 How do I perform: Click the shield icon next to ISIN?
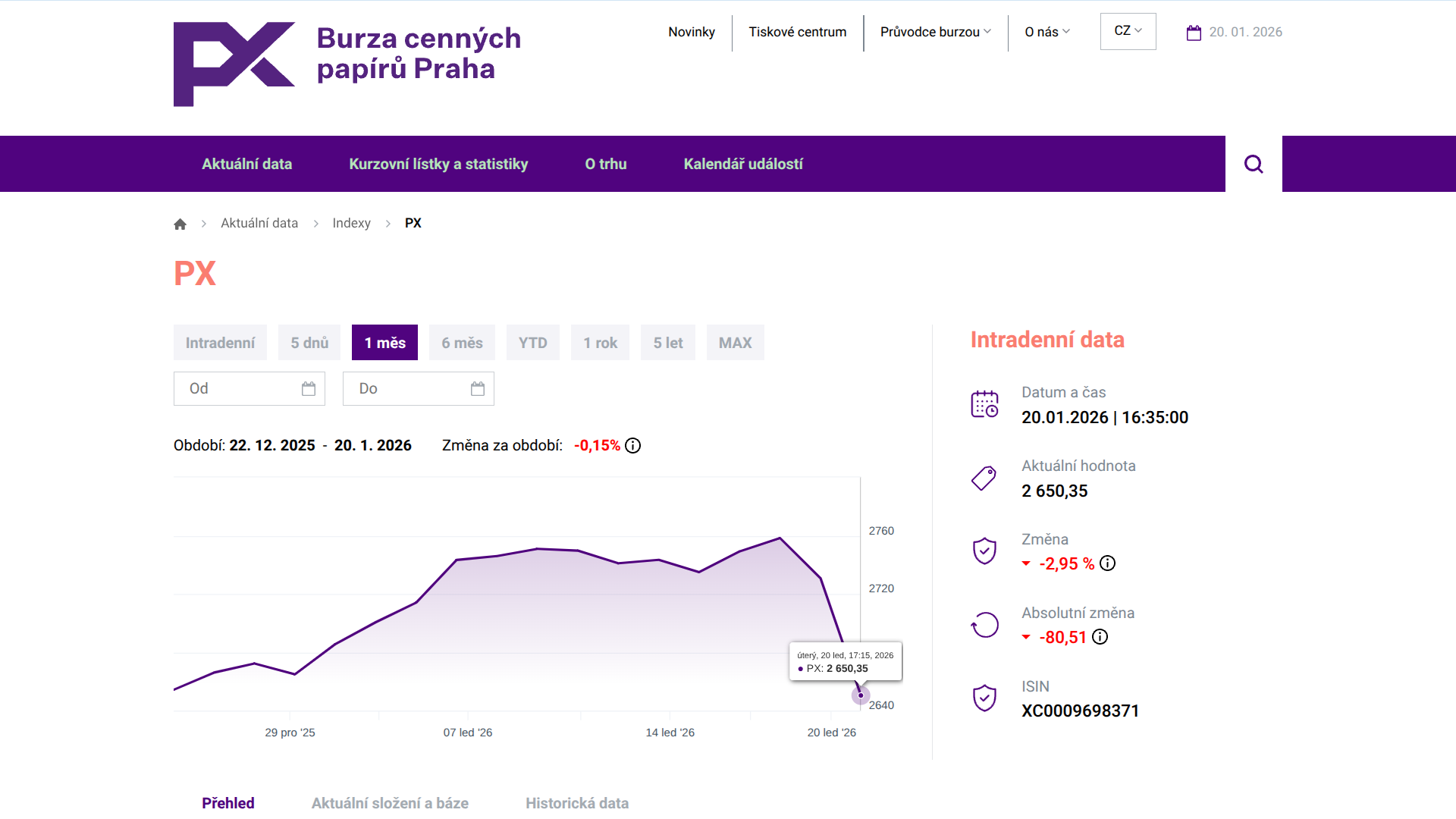pos(984,698)
